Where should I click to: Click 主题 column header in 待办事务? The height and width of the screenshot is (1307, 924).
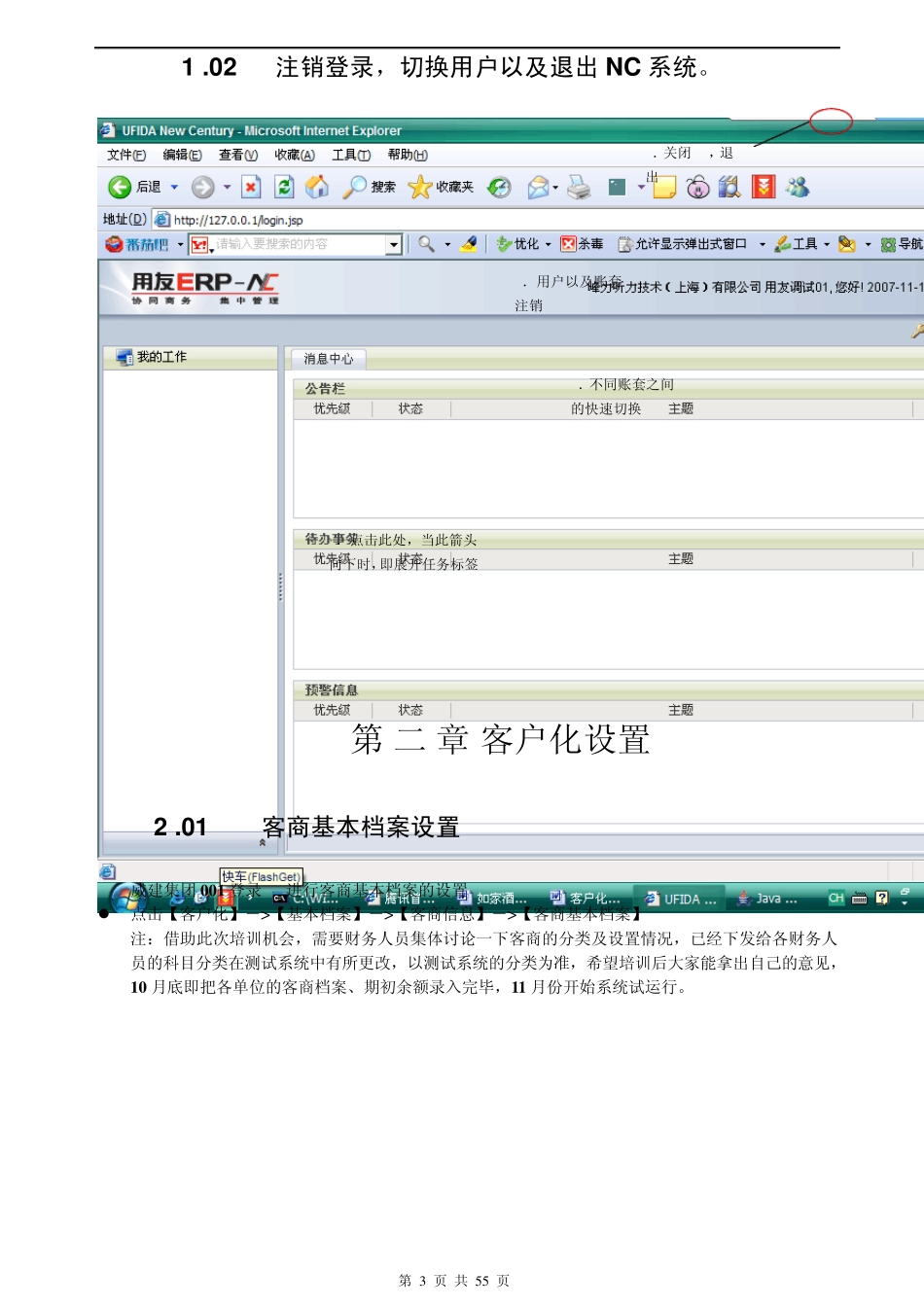point(681,559)
